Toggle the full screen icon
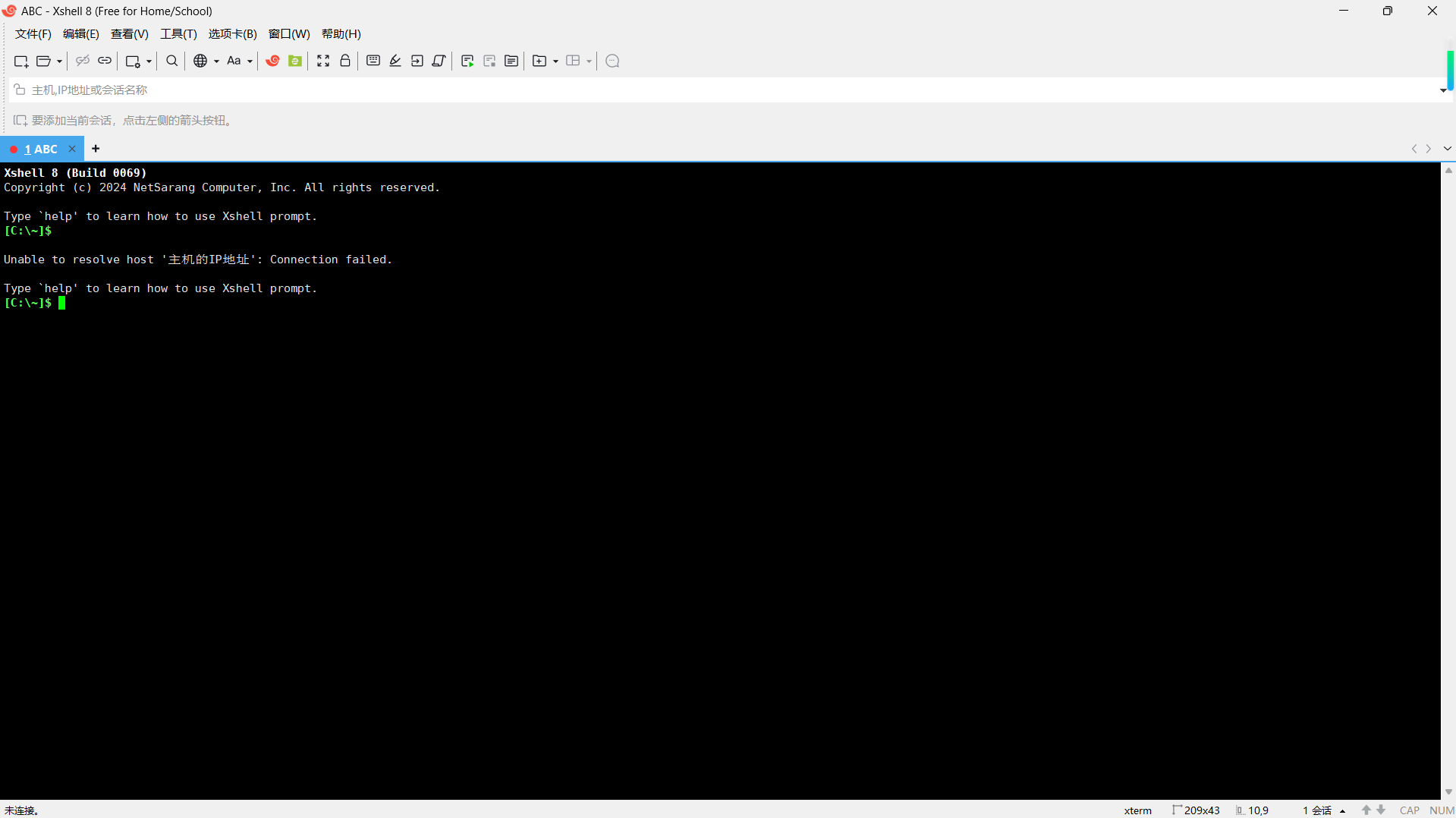The height and width of the screenshot is (818, 1456). tap(323, 61)
